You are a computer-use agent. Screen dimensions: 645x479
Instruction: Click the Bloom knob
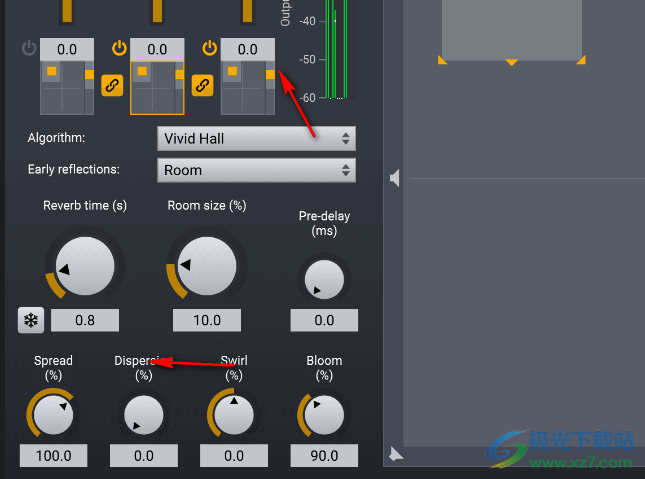323,413
